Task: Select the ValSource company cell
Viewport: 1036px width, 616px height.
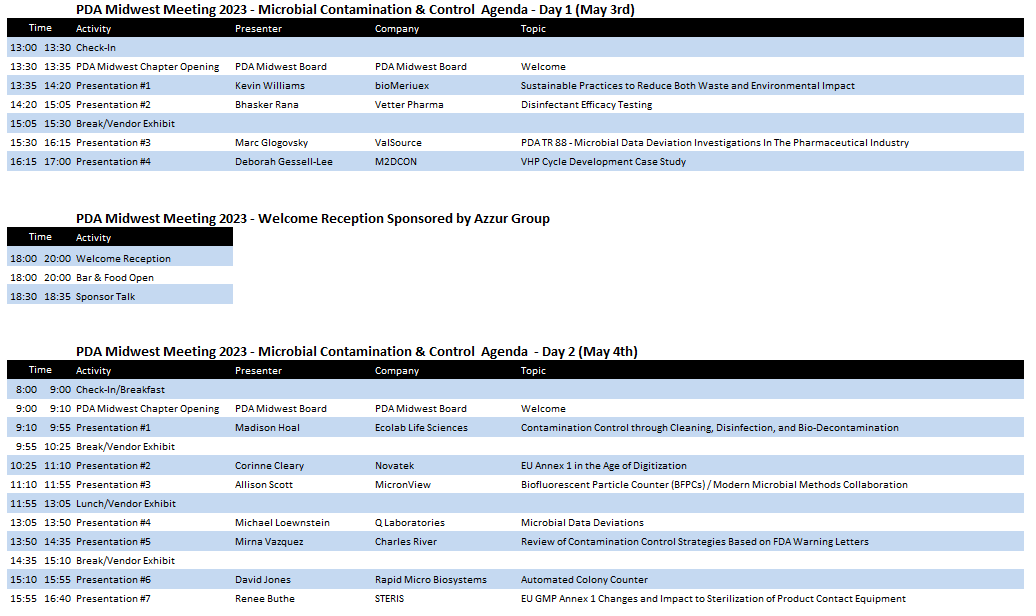Action: [398, 143]
